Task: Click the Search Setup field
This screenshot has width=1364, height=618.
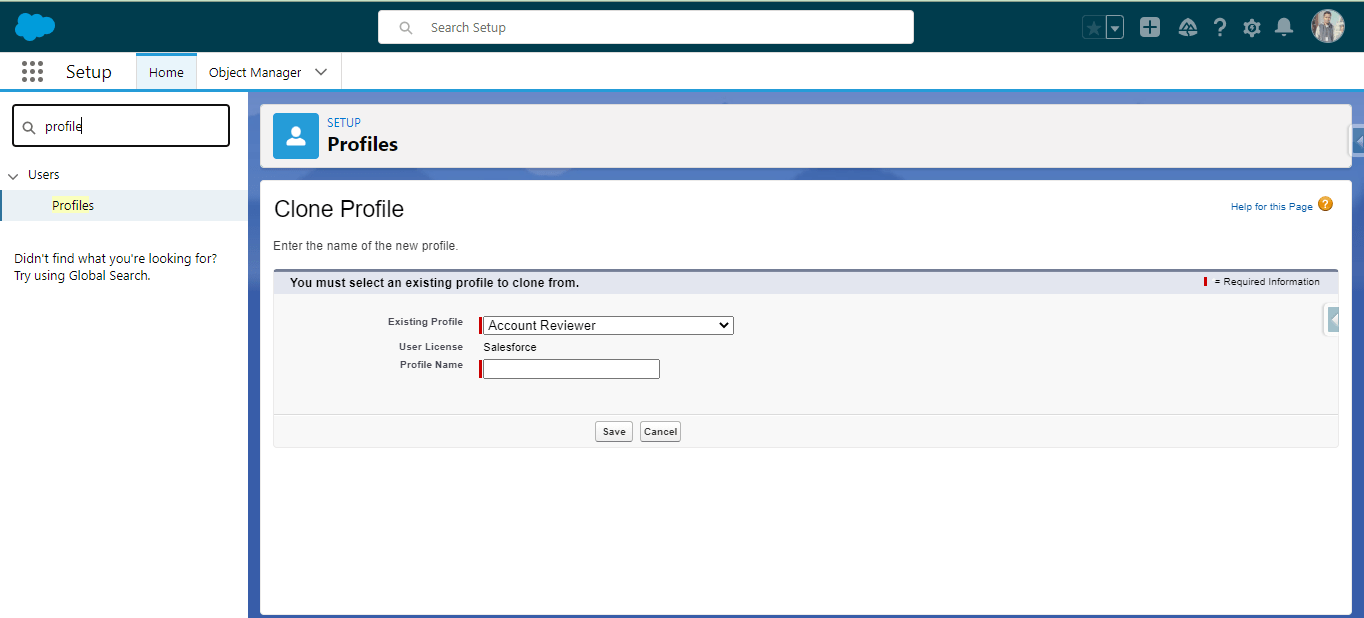Action: (x=646, y=27)
